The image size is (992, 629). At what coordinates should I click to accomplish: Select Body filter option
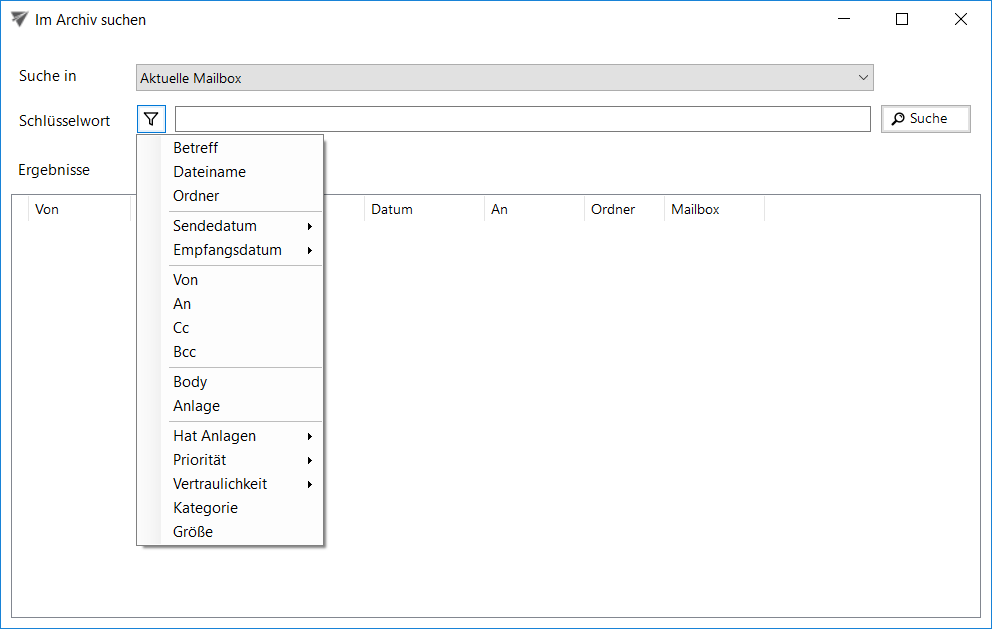[x=190, y=382]
